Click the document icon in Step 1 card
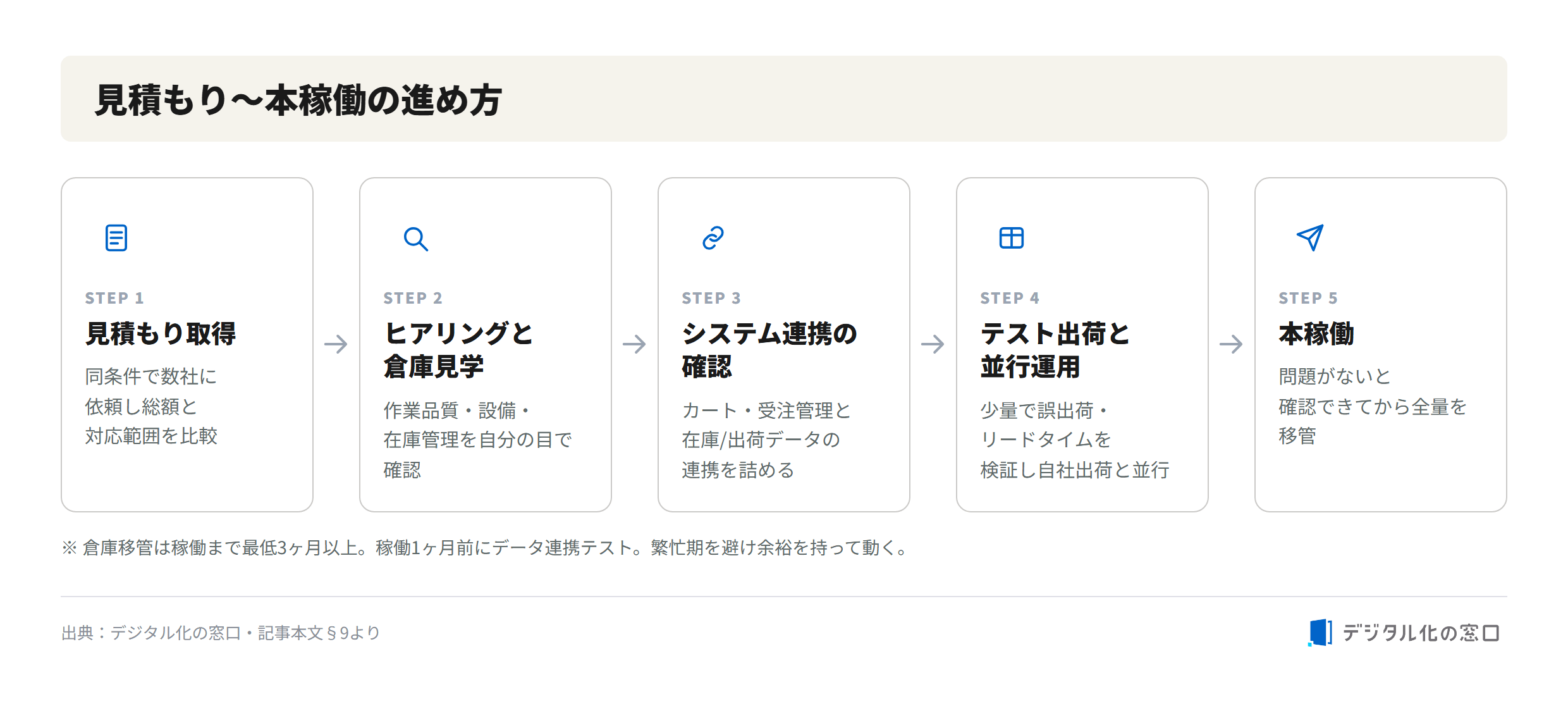The height and width of the screenshot is (706, 1568). (x=116, y=238)
